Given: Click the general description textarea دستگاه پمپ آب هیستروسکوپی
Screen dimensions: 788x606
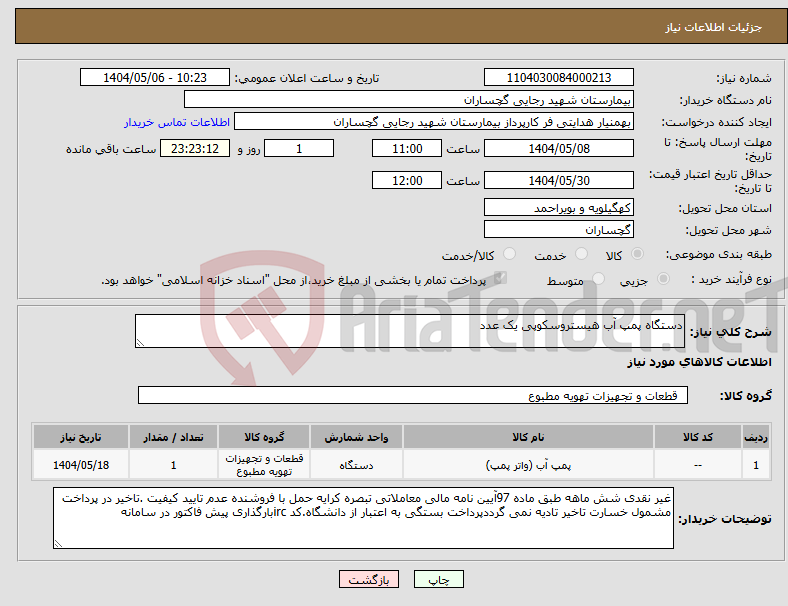Looking at the screenshot, I should [x=410, y=331].
